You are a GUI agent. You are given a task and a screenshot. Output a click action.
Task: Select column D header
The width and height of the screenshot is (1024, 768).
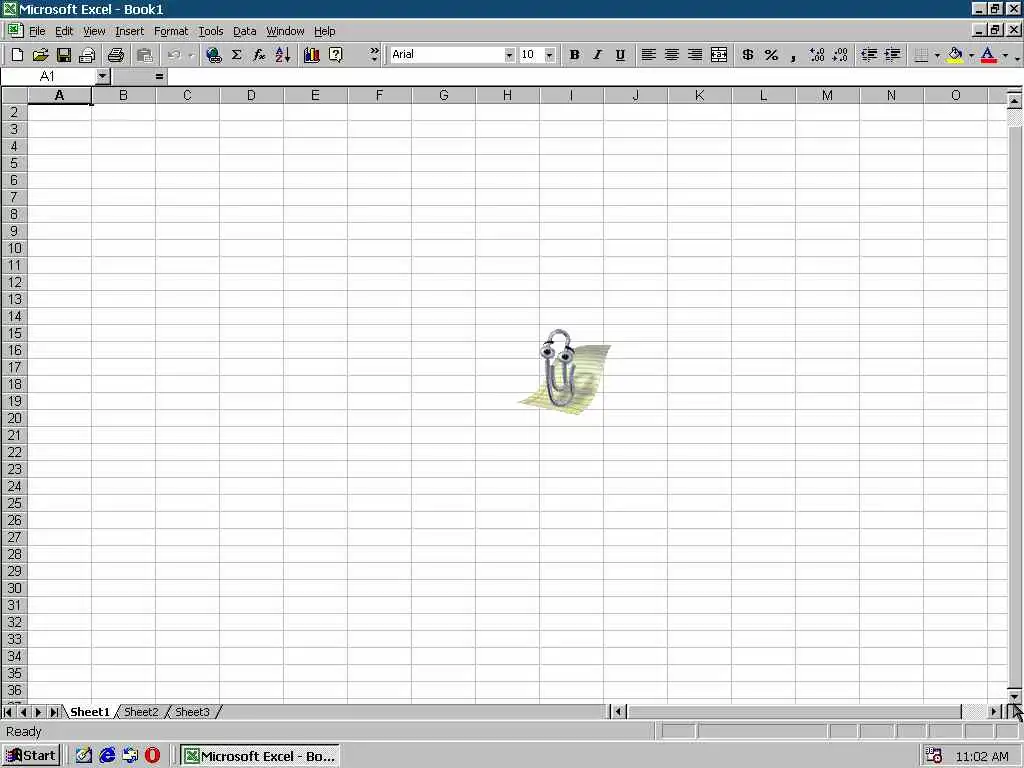pos(251,95)
